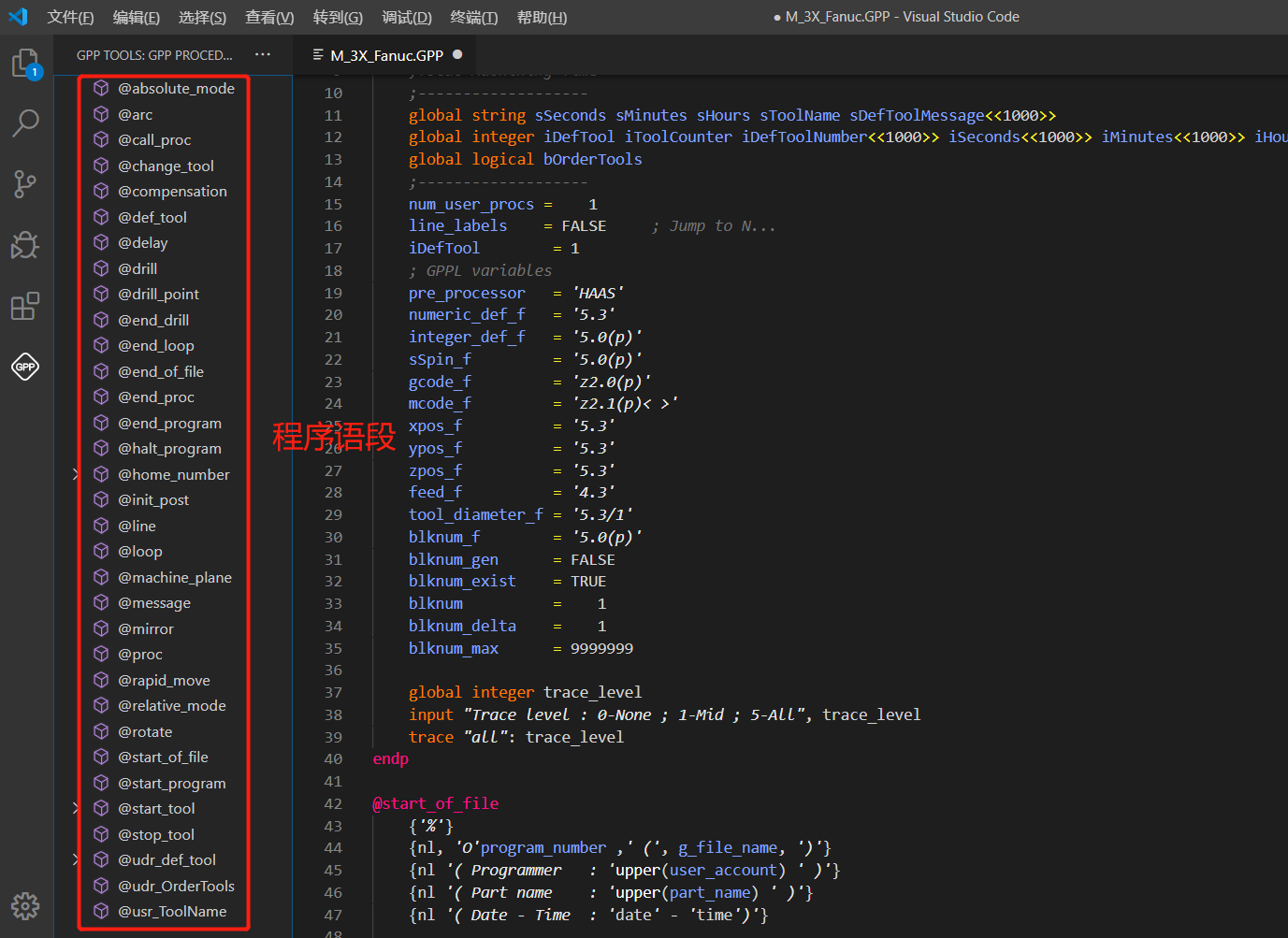Click the pre_processor variable on line 19
This screenshot has width=1288, height=938.
pyautogui.click(x=467, y=293)
